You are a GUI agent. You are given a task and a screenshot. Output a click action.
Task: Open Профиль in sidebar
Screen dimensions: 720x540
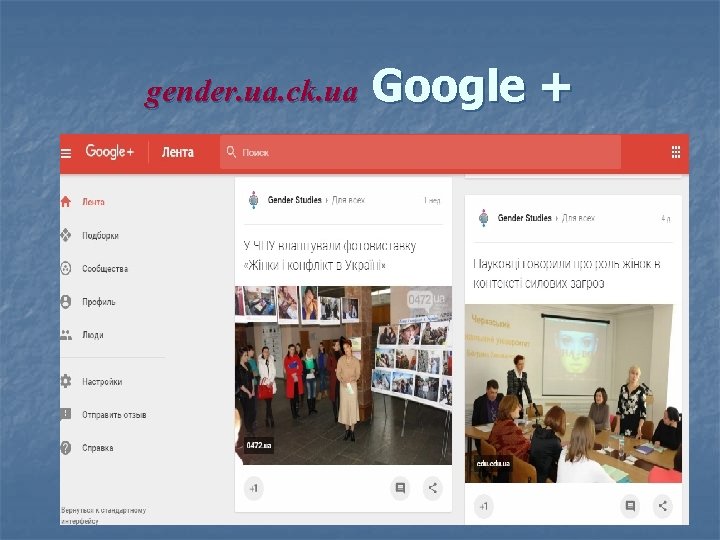pyautogui.click(x=99, y=302)
